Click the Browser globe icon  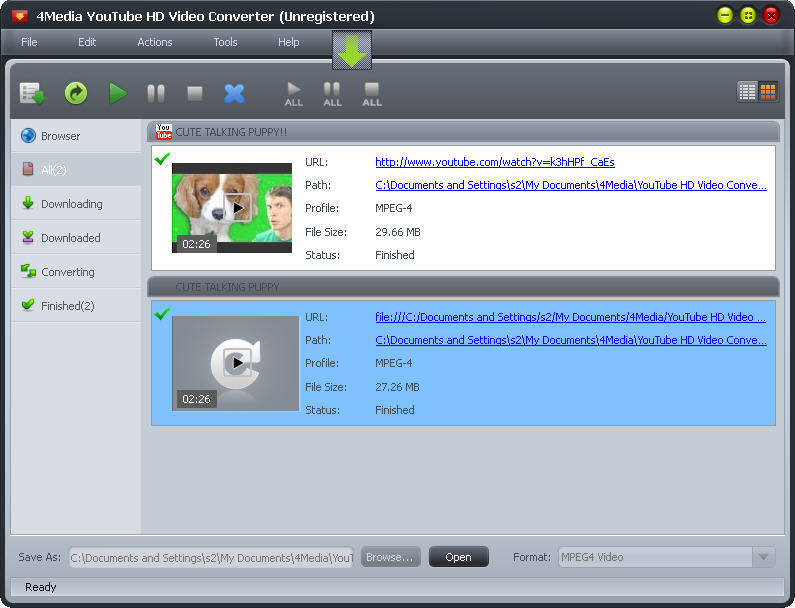click(x=28, y=135)
